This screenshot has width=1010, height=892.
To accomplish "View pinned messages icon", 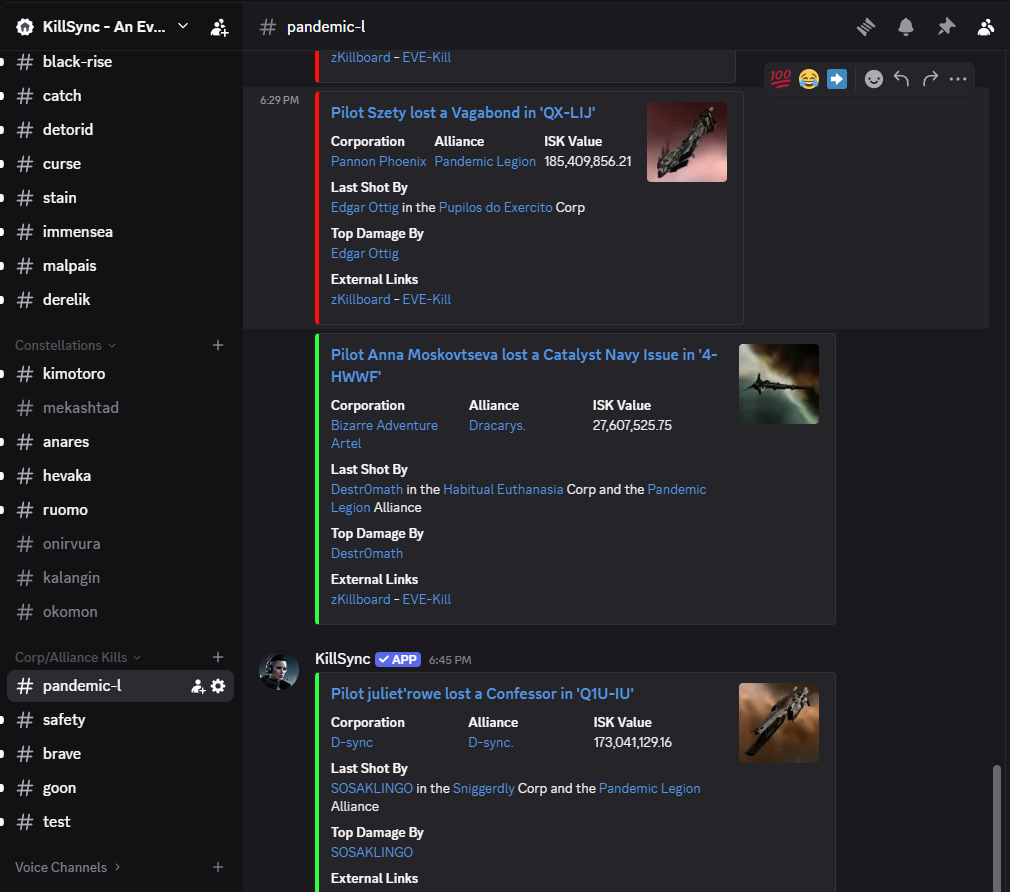I will coord(946,27).
